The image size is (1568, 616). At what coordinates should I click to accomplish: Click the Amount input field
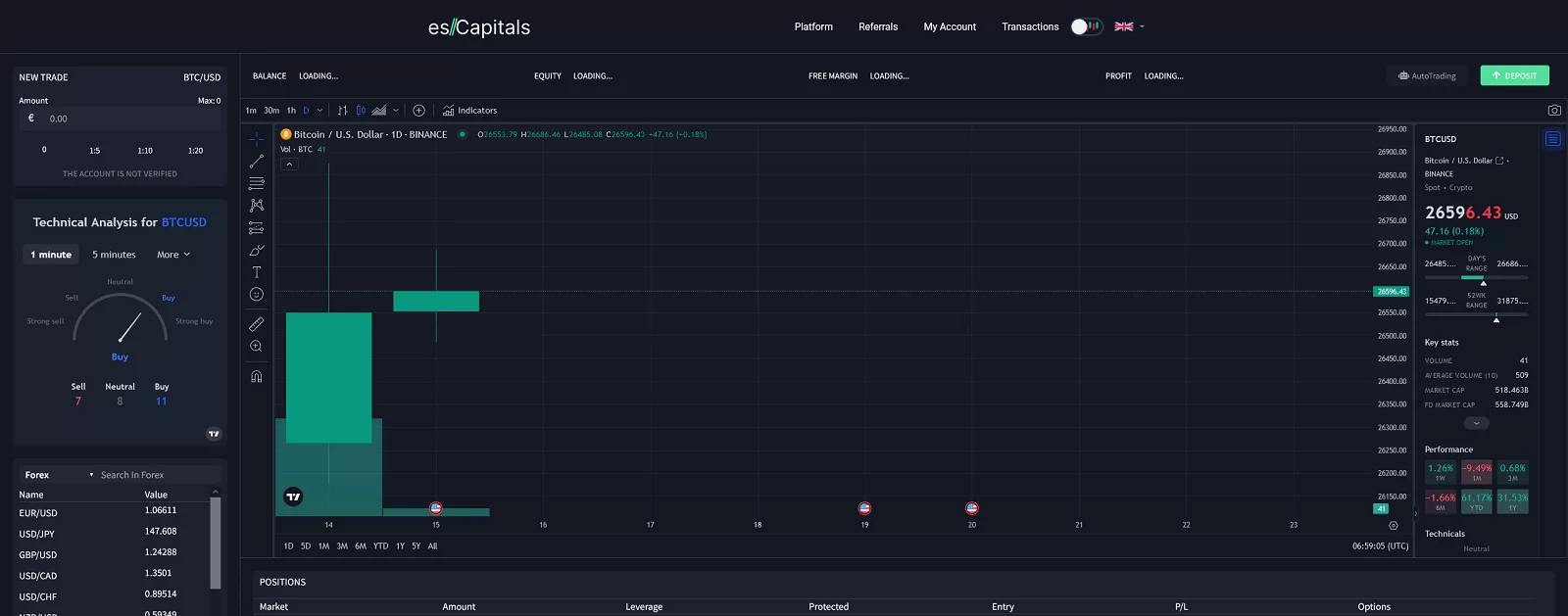pyautogui.click(x=121, y=118)
